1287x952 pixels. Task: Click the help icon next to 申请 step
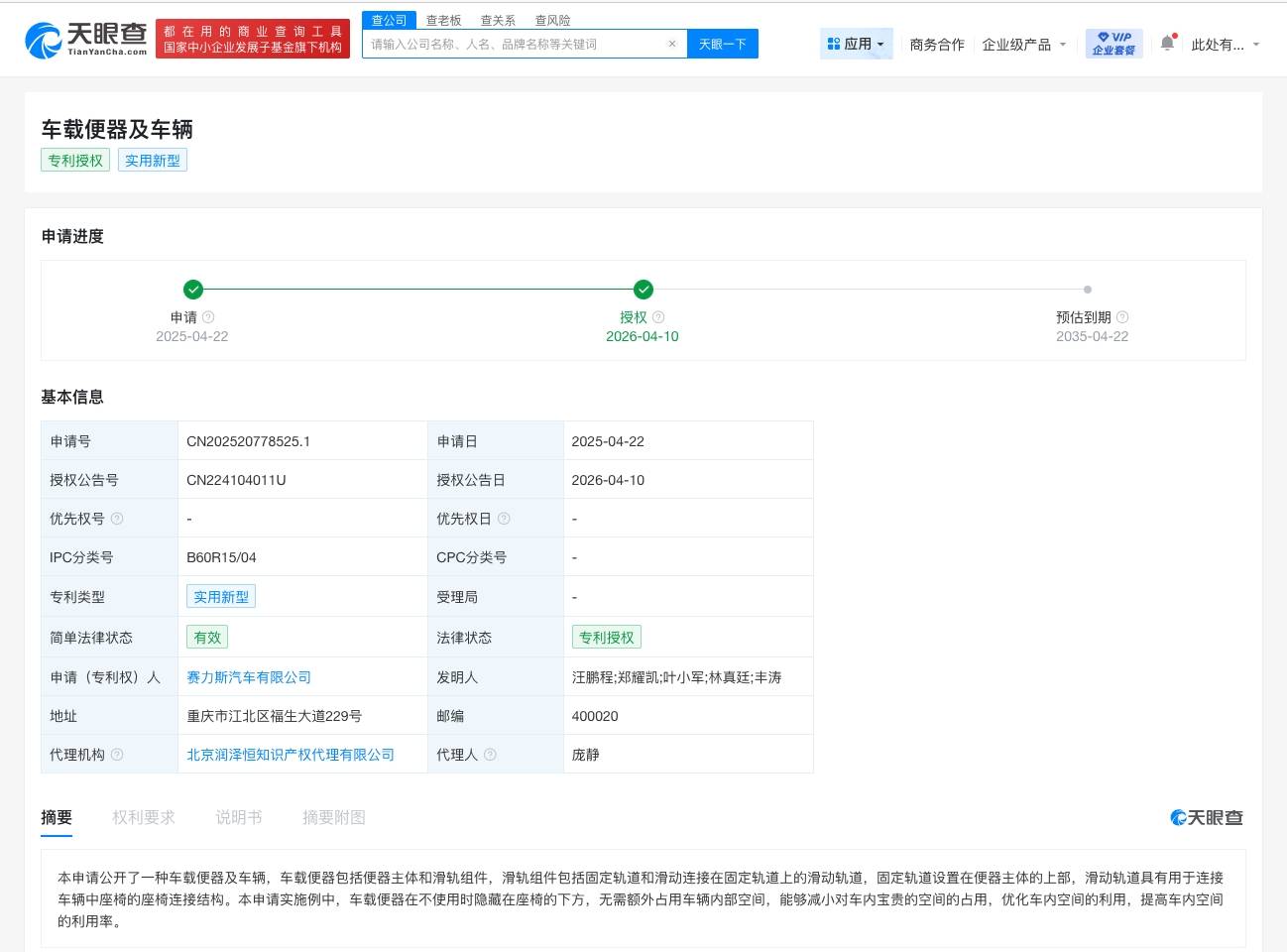pyautogui.click(x=206, y=317)
